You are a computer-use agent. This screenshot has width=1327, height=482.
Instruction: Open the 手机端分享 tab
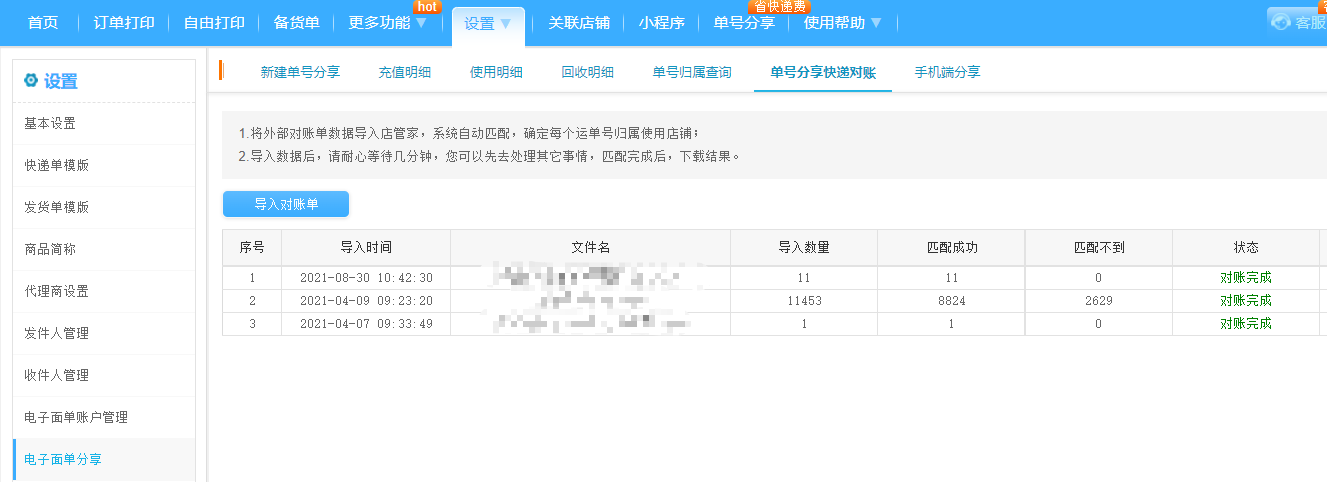pyautogui.click(x=947, y=72)
